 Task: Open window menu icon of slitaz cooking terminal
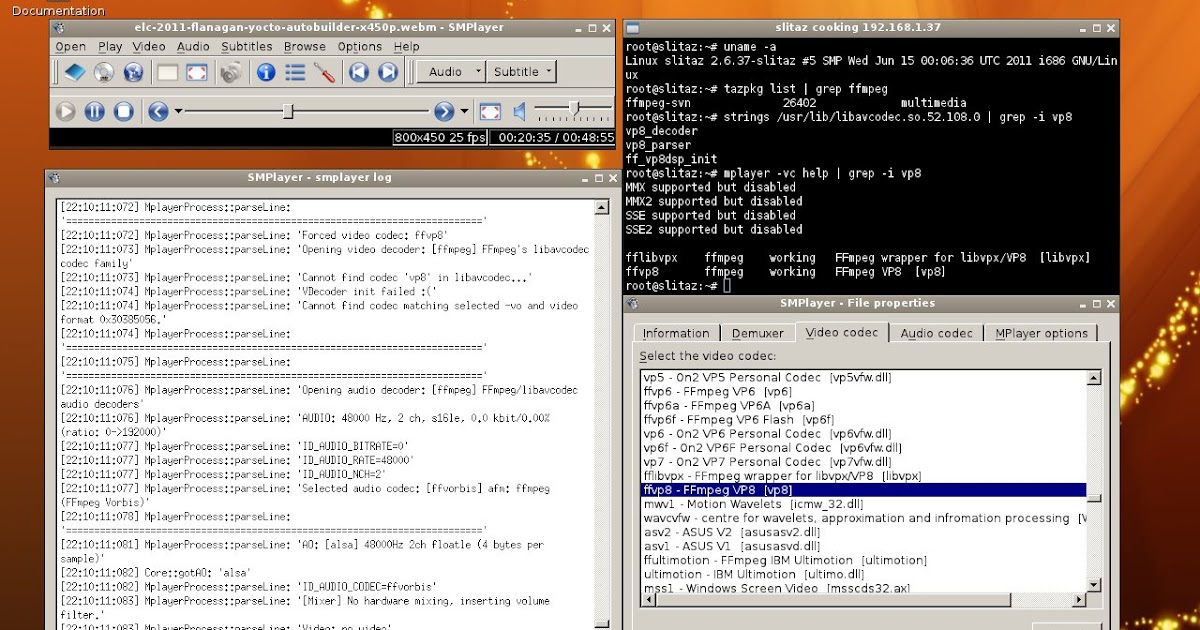pyautogui.click(x=631, y=27)
